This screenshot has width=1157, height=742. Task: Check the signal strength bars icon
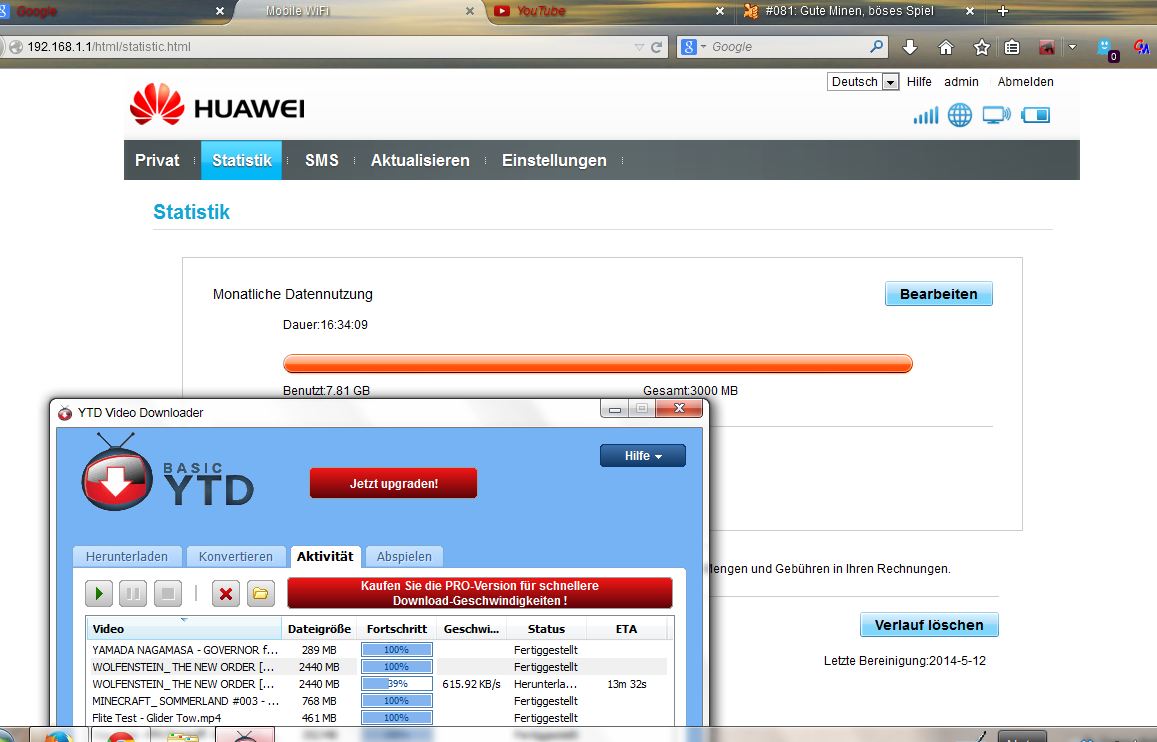pos(926,115)
